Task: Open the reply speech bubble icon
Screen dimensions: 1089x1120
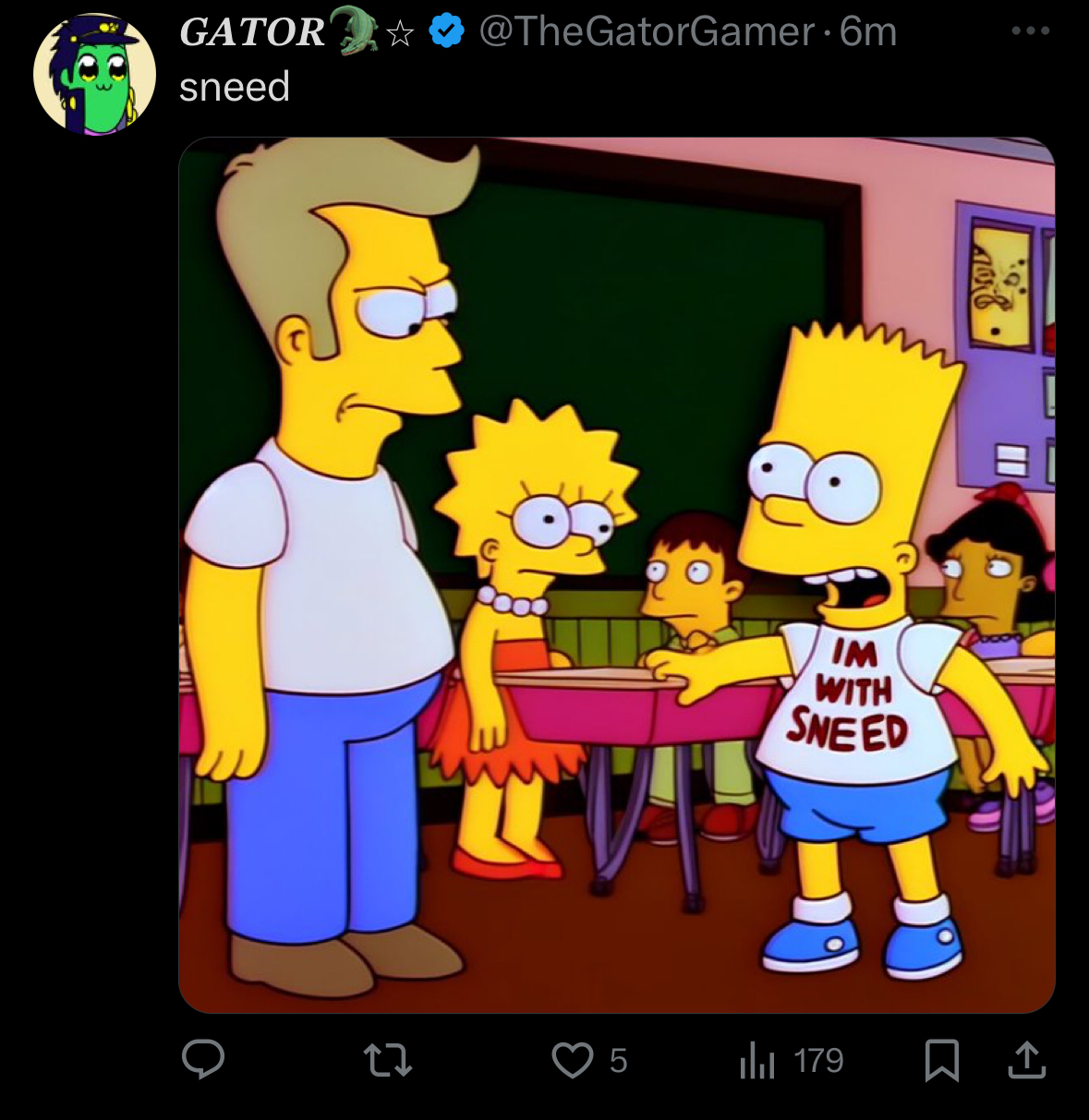Action: [x=203, y=1060]
